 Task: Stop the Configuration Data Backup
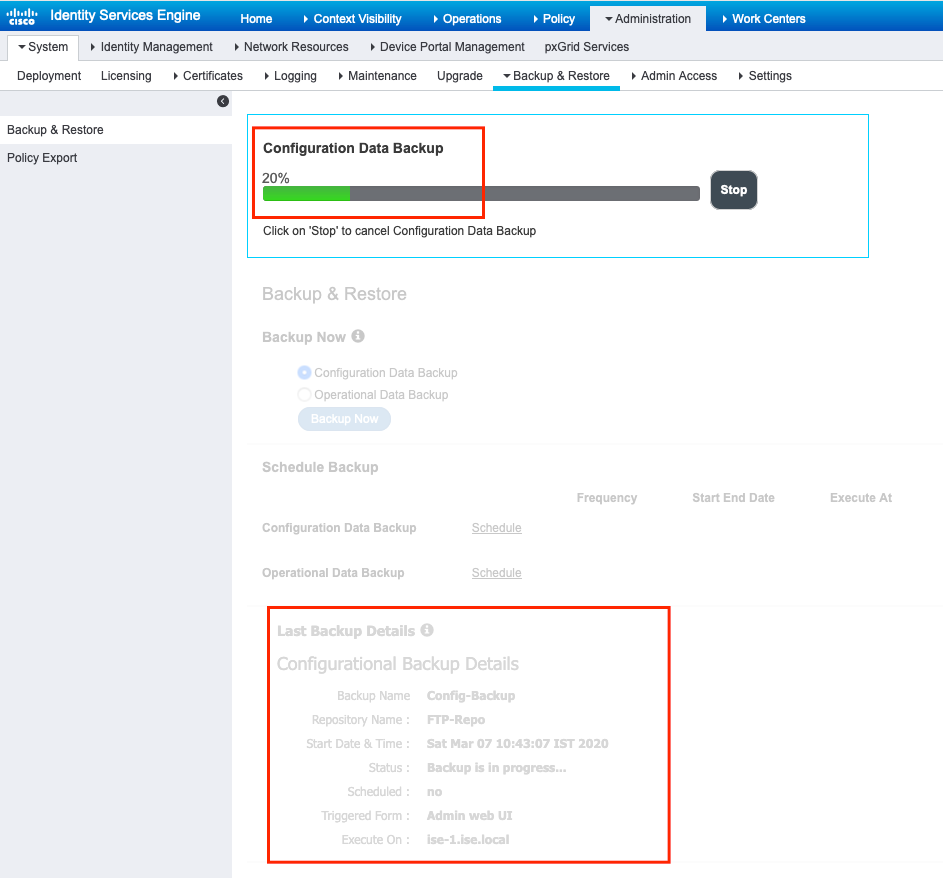pyautogui.click(x=734, y=190)
